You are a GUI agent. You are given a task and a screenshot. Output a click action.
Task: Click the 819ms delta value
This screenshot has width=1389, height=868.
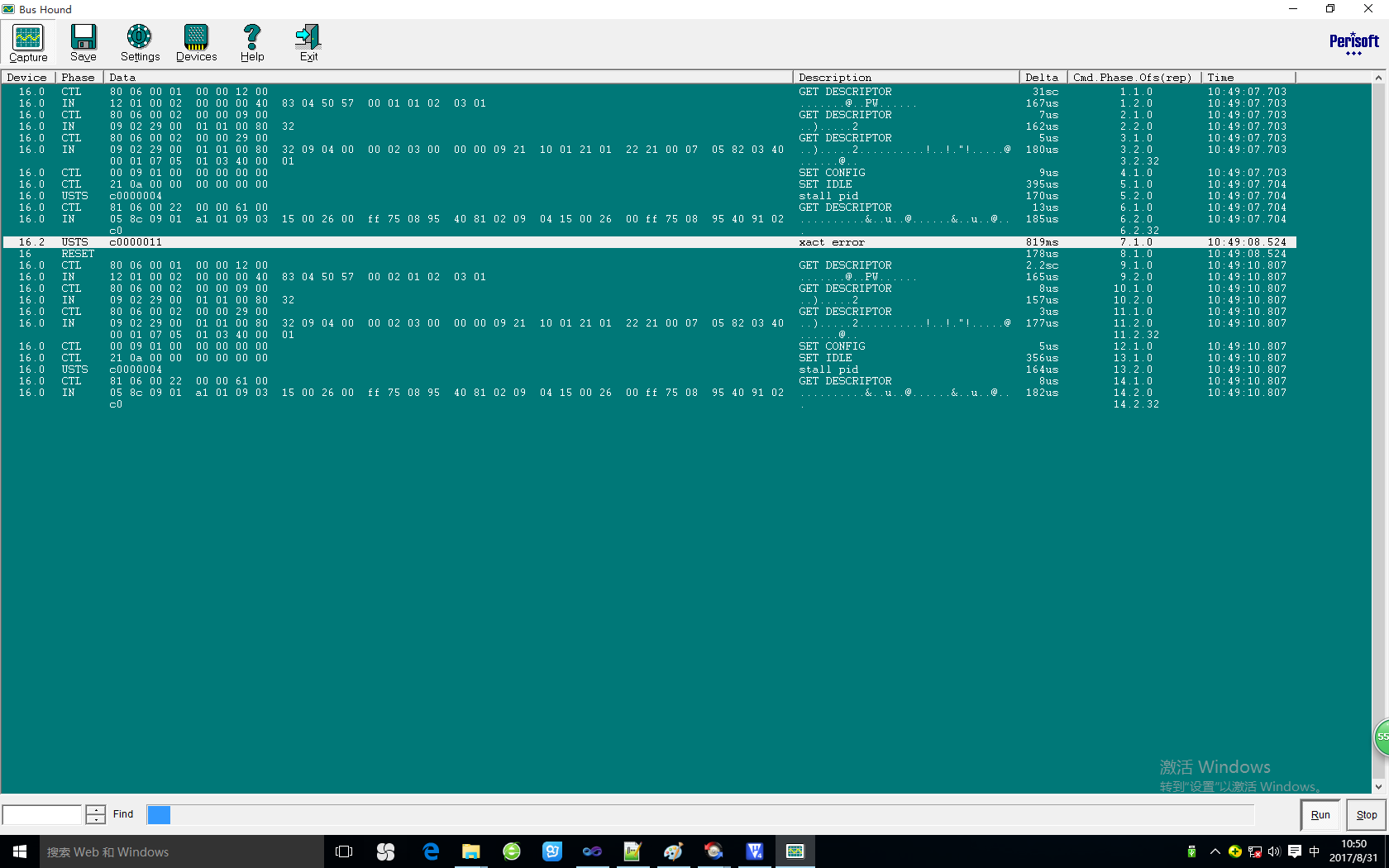pyautogui.click(x=1042, y=242)
